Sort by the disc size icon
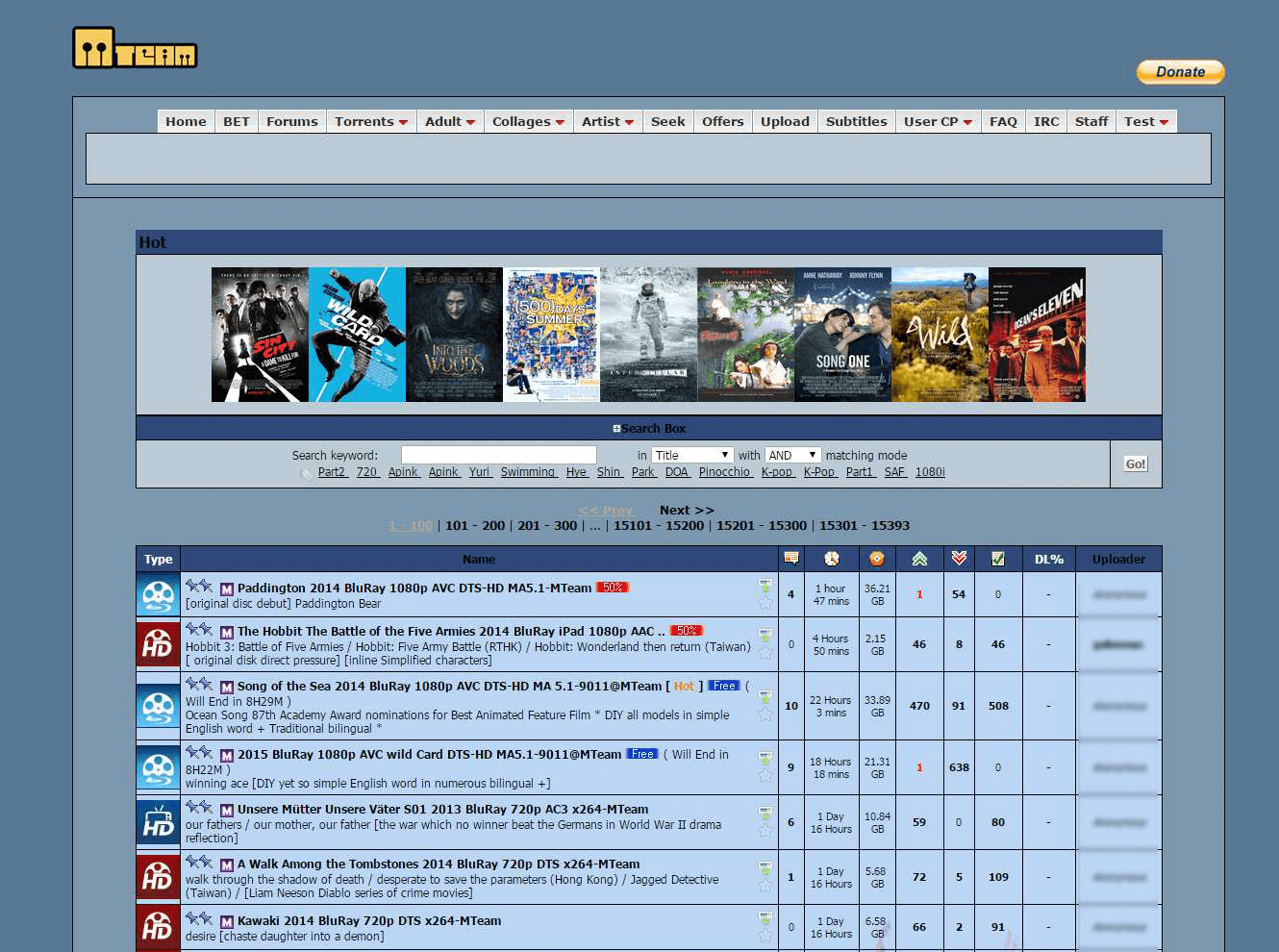The image size is (1279, 952). (x=876, y=559)
